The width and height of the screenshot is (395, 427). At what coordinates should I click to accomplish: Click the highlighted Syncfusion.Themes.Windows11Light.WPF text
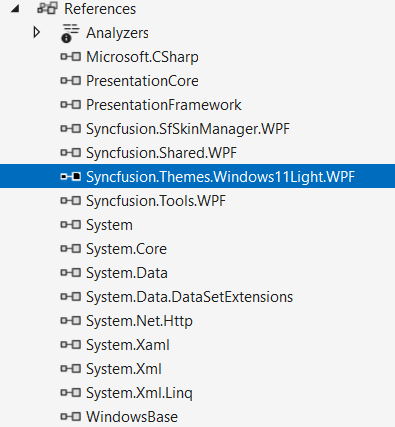221,177
